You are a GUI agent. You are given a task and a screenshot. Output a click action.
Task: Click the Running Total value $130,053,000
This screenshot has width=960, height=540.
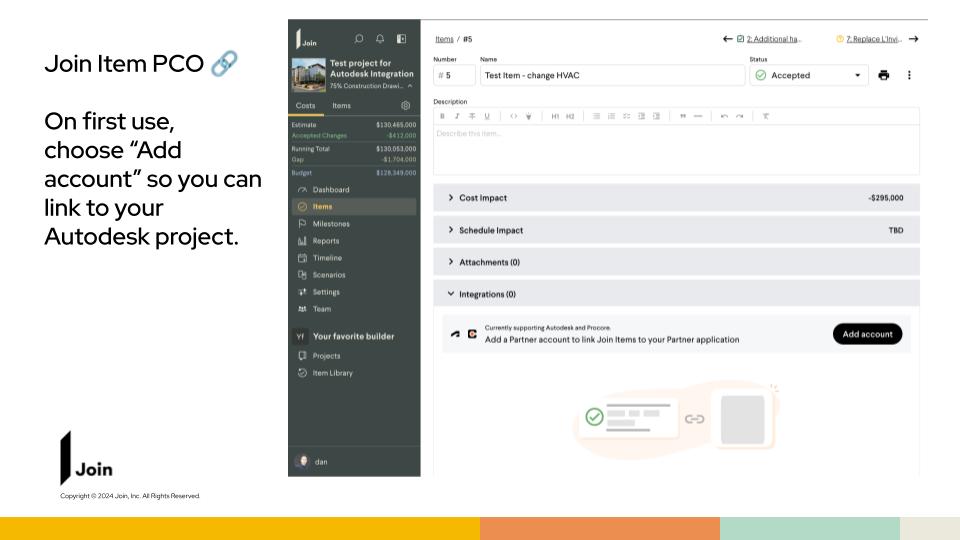coord(396,149)
